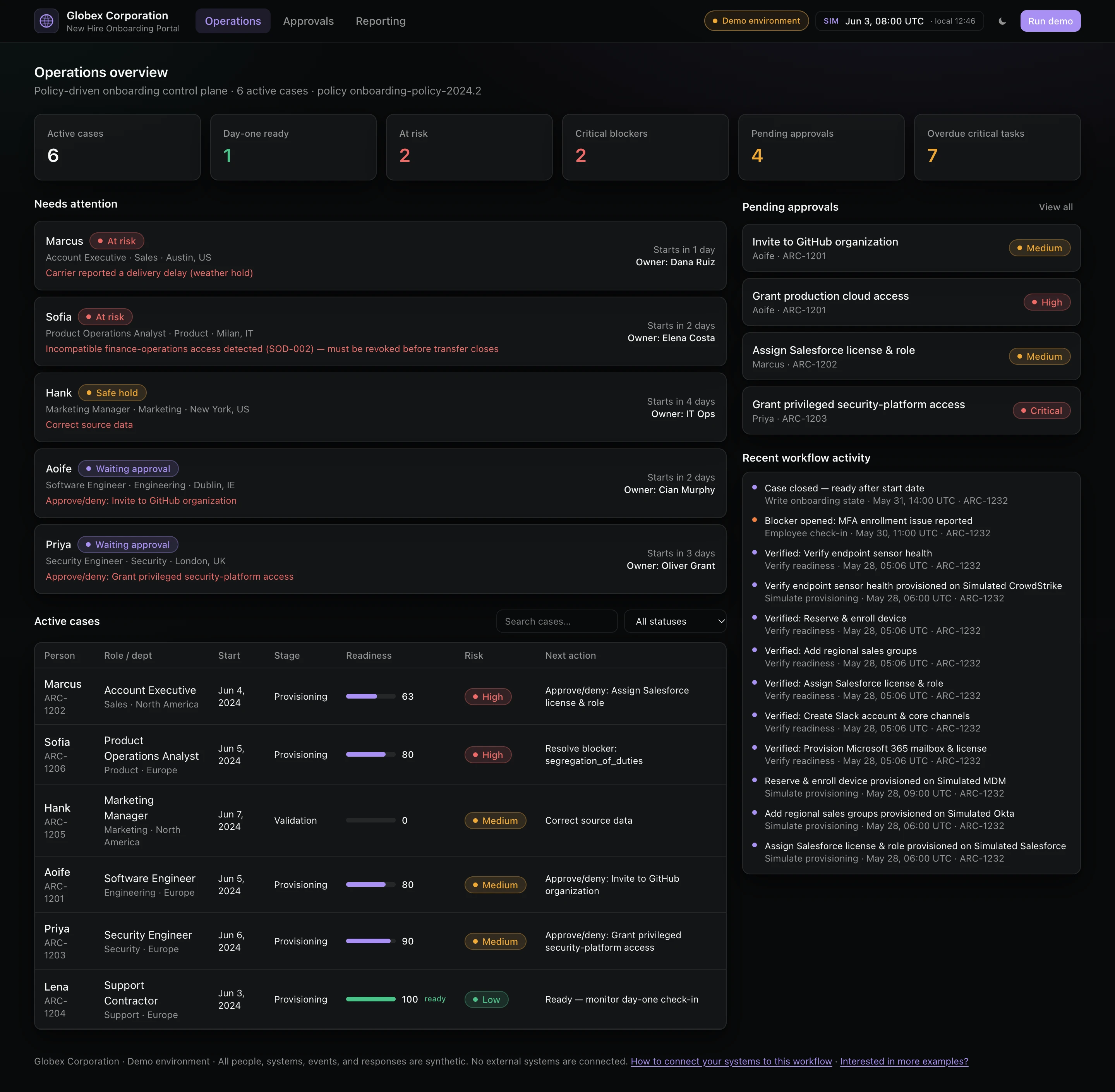
Task: Open Assign Salesforce license & role approval card
Action: (x=911, y=356)
